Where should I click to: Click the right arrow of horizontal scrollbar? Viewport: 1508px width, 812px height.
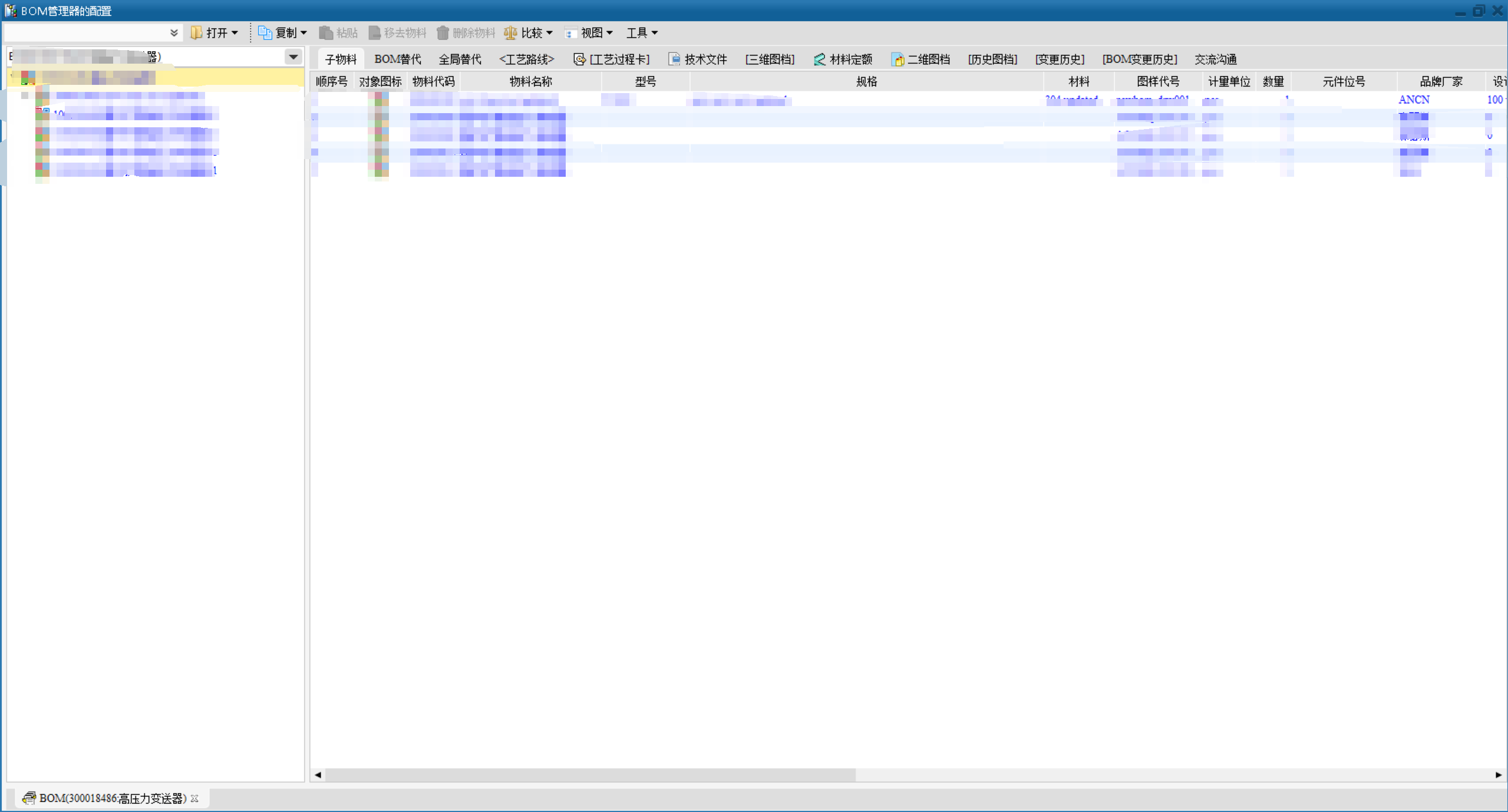tap(1499, 775)
